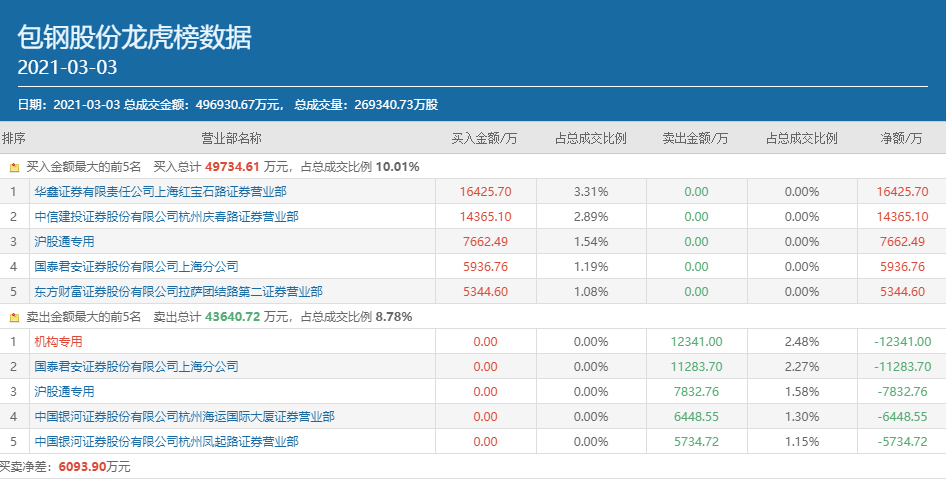Click the 买入金额/万 column header
The image size is (946, 481).
[484, 138]
